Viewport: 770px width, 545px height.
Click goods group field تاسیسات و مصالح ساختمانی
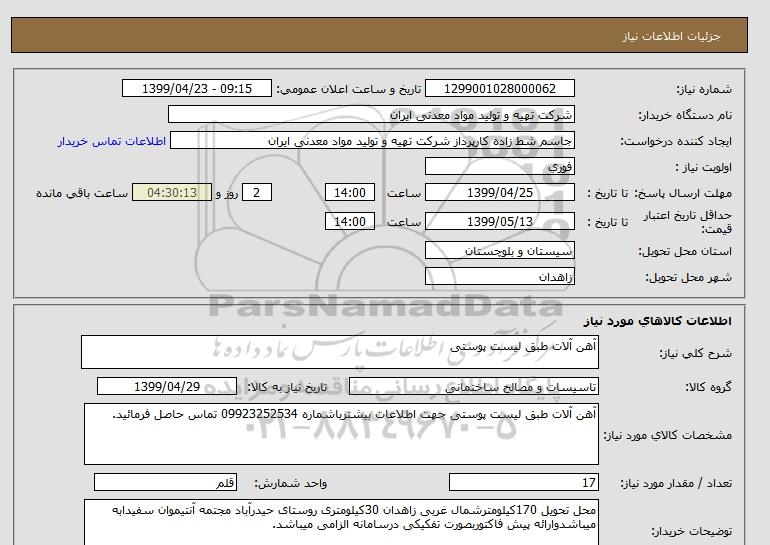click(x=474, y=387)
